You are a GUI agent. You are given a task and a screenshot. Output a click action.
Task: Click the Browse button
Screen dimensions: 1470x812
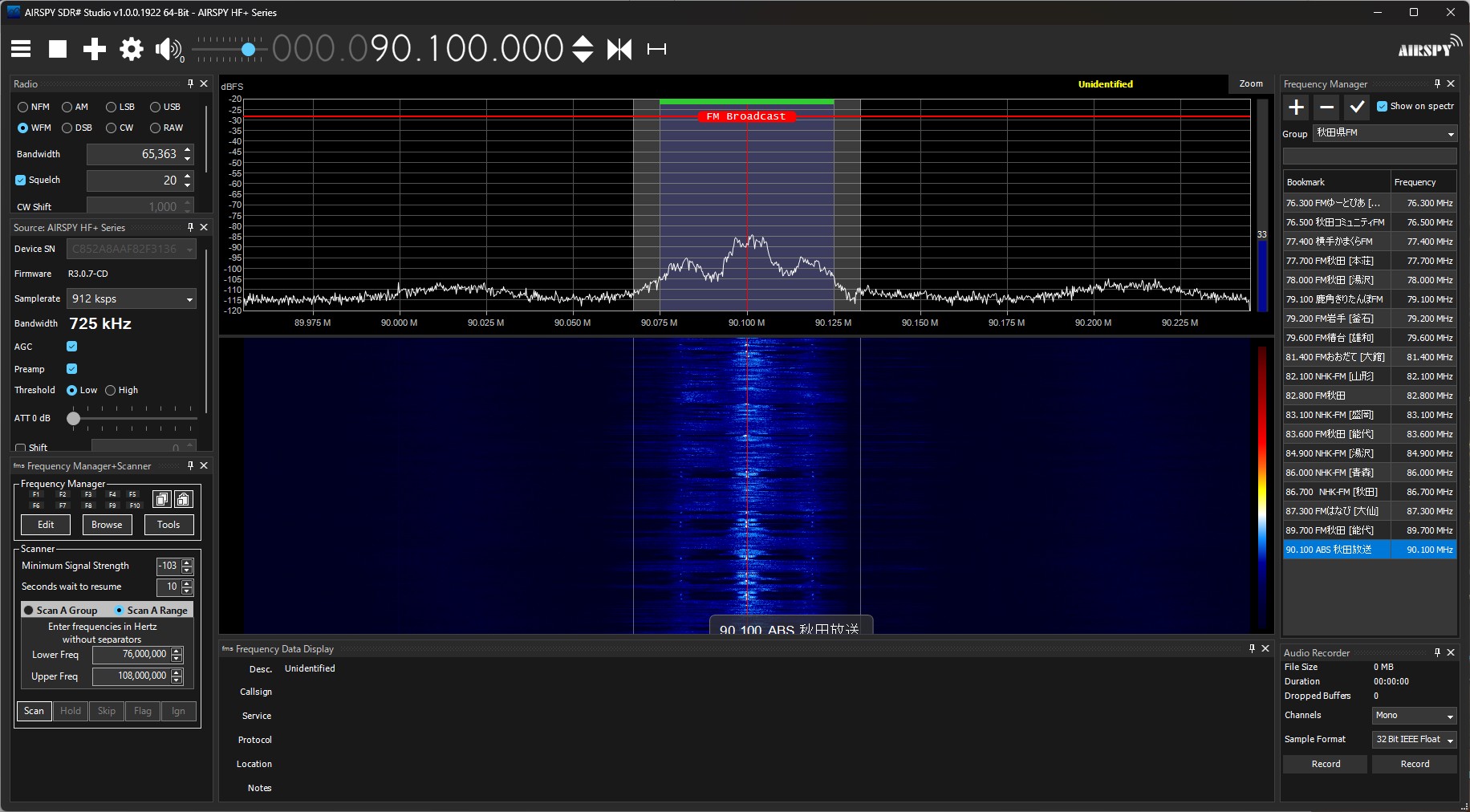tap(107, 525)
